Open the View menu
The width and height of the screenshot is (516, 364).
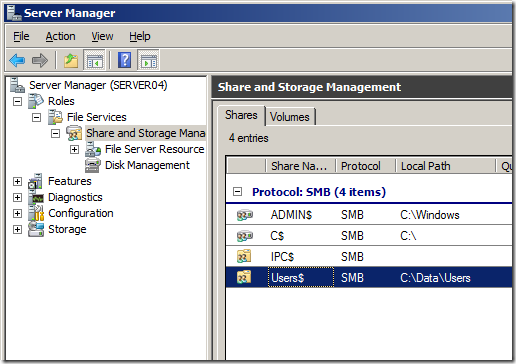coord(102,36)
